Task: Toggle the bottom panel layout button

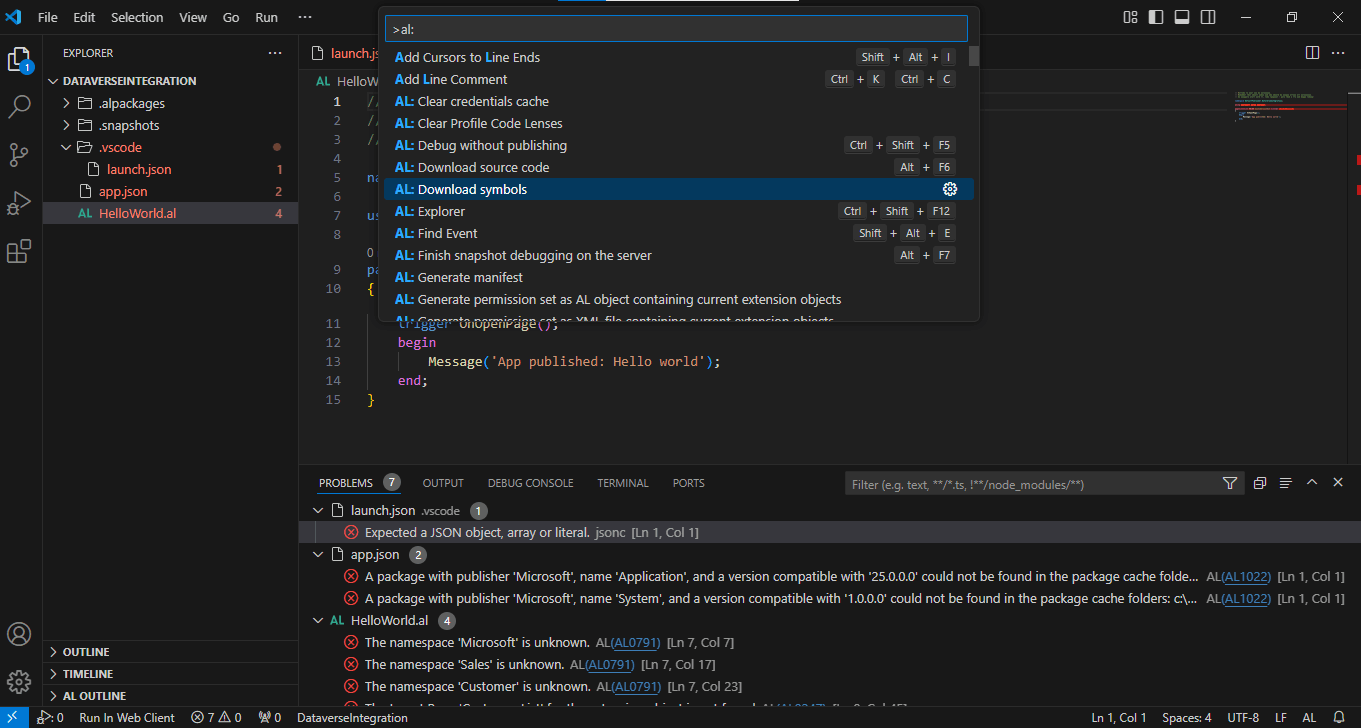Action: tap(1182, 17)
